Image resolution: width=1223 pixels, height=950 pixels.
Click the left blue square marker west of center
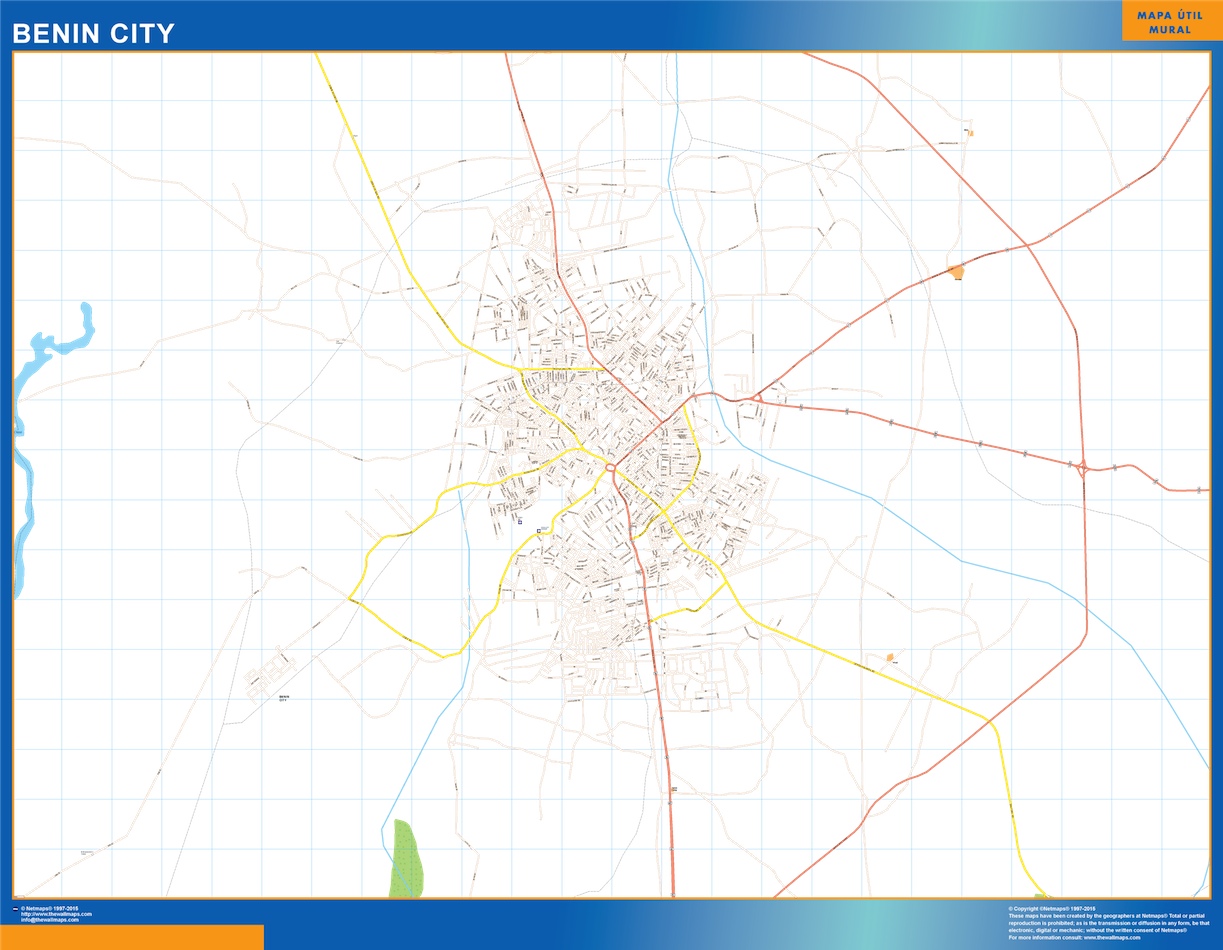(519, 521)
